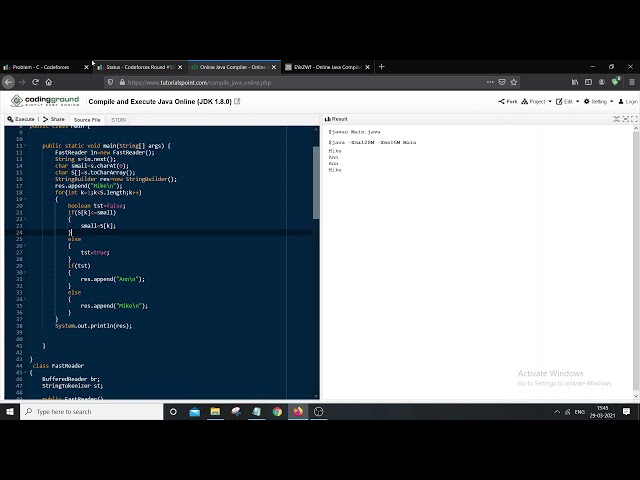Open the Windows Start menu
Screen dimensions: 640x480
point(10,411)
